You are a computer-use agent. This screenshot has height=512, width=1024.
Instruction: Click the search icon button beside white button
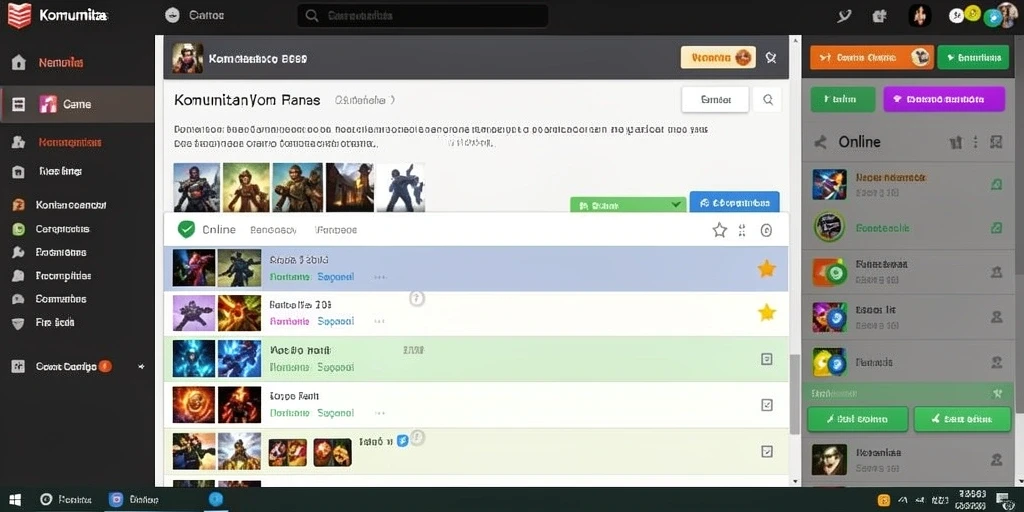767,100
